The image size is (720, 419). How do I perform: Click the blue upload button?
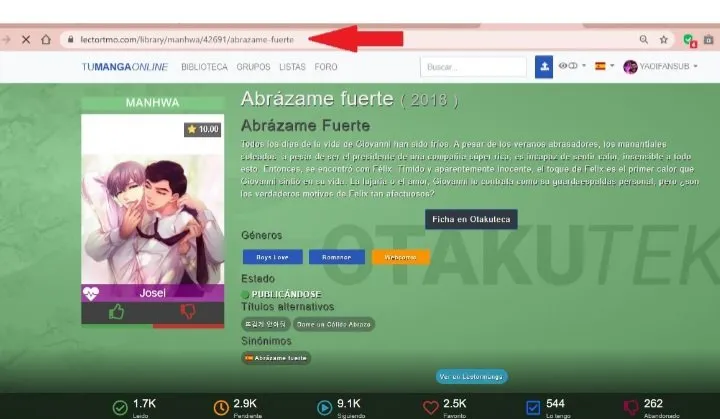coord(544,67)
